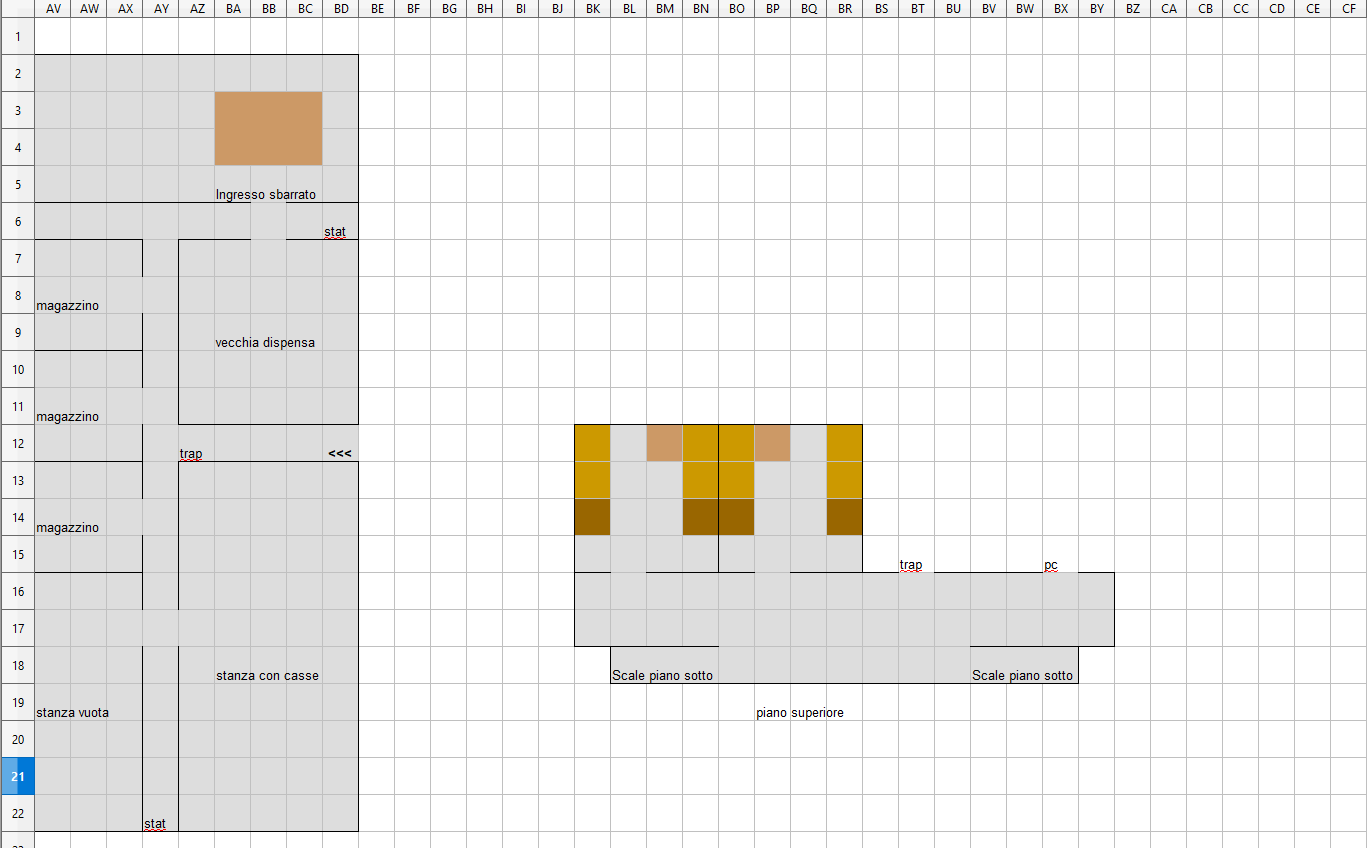
Task: Select the 'trap' cell in column AZ
Action: pos(196,453)
